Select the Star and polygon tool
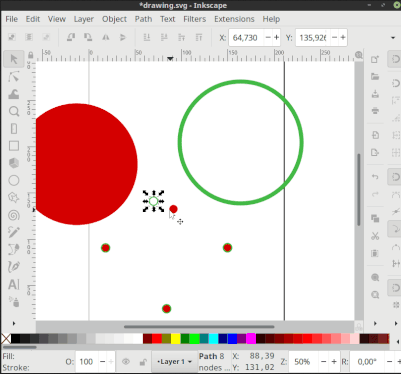This screenshot has width=401, height=374. click(x=14, y=198)
